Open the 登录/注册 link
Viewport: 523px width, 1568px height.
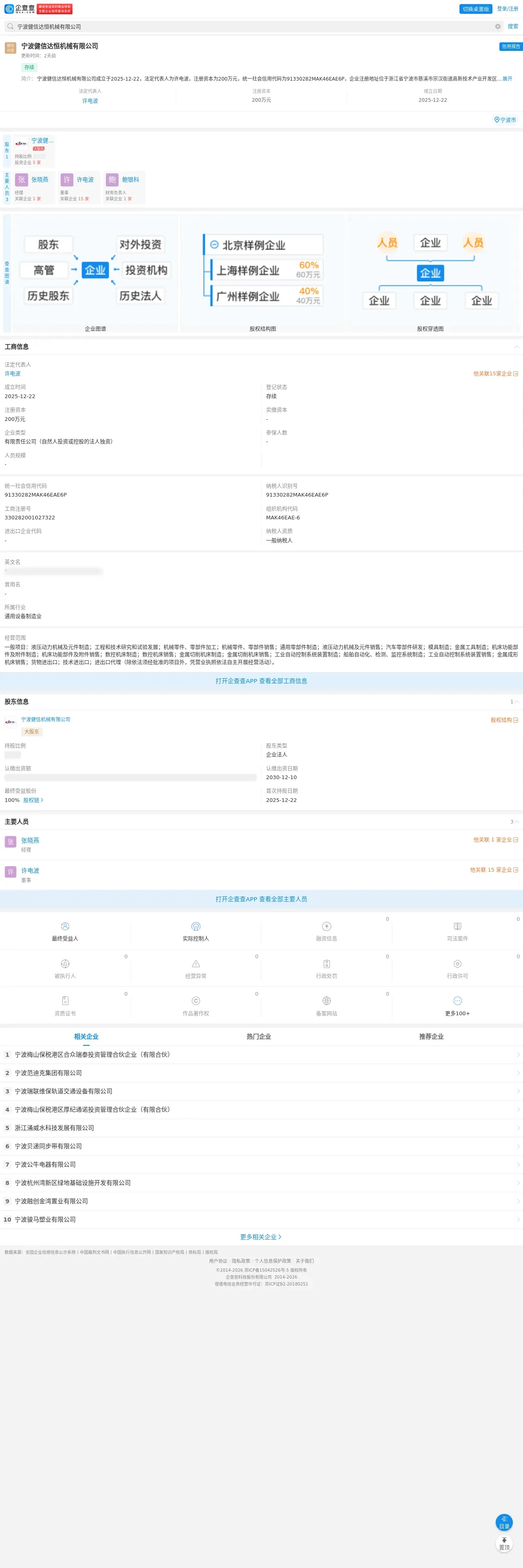click(x=508, y=9)
